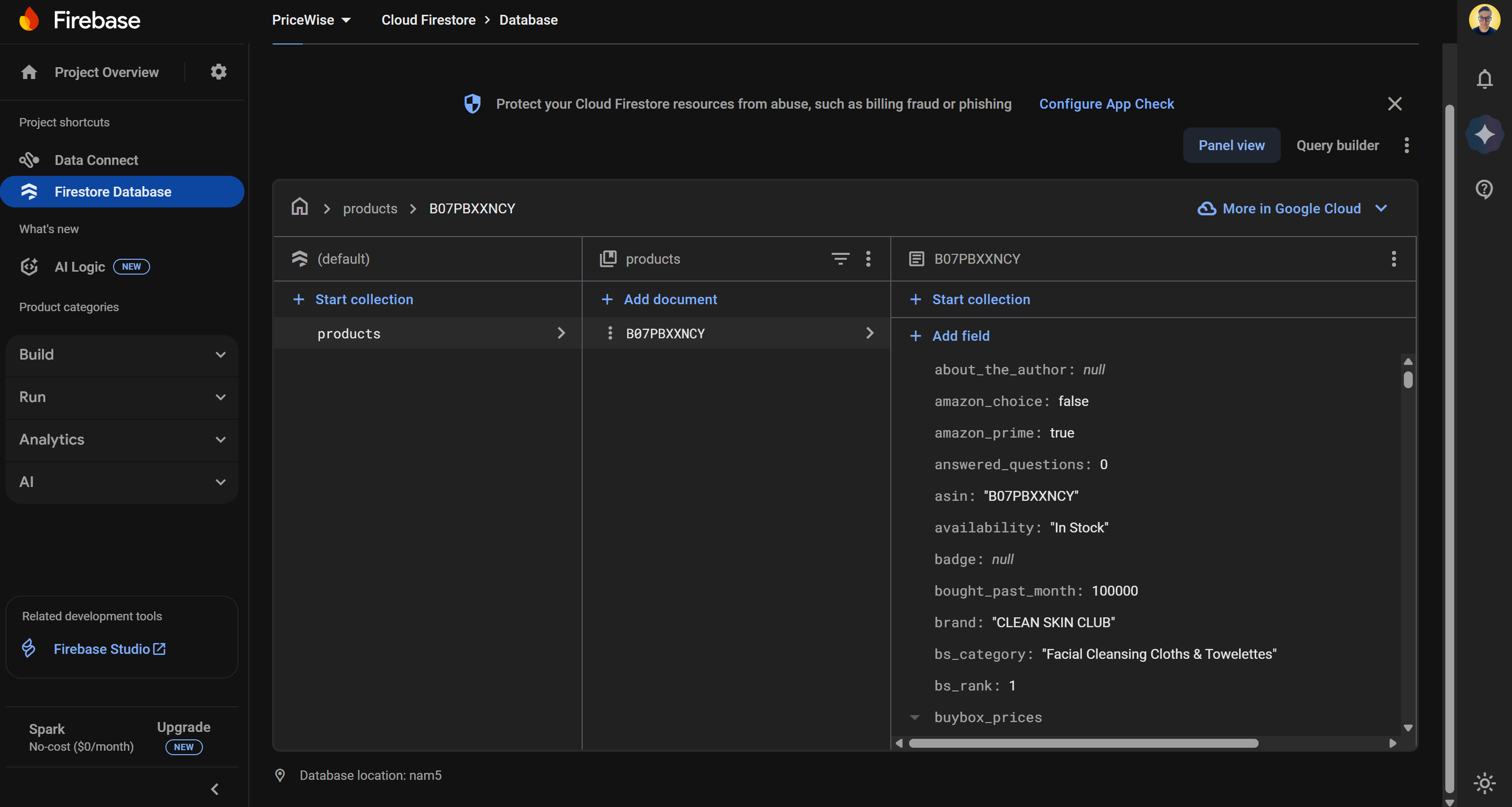Open project settings gear next to Project Overview

point(218,72)
